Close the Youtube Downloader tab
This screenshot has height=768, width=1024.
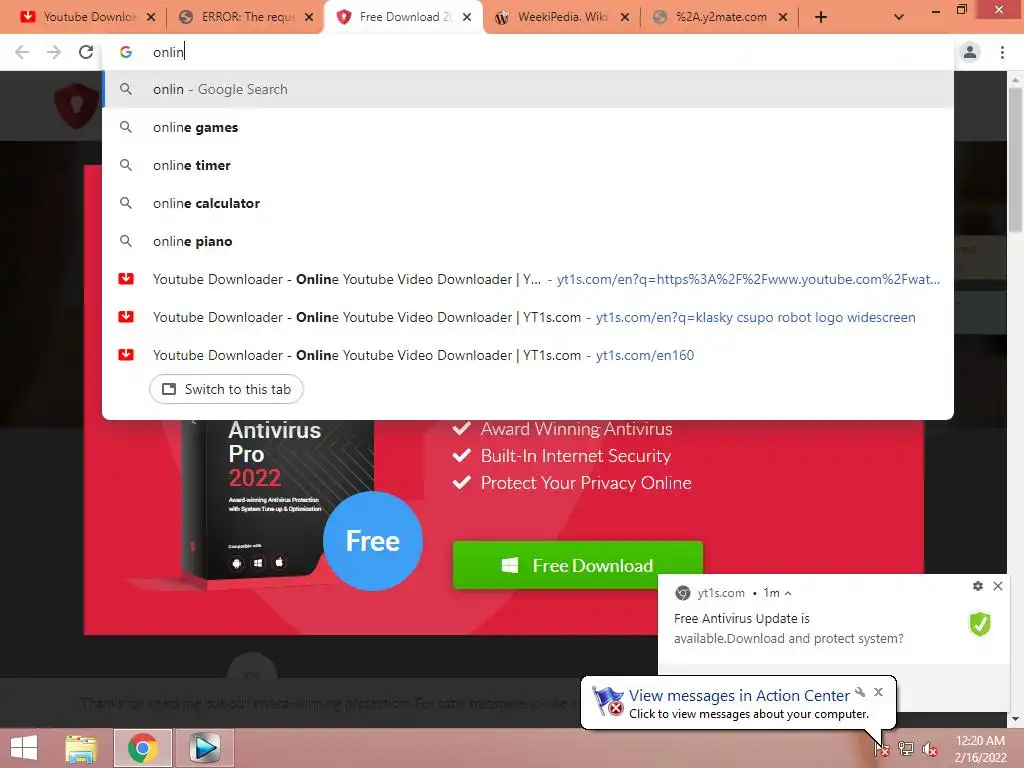click(151, 17)
